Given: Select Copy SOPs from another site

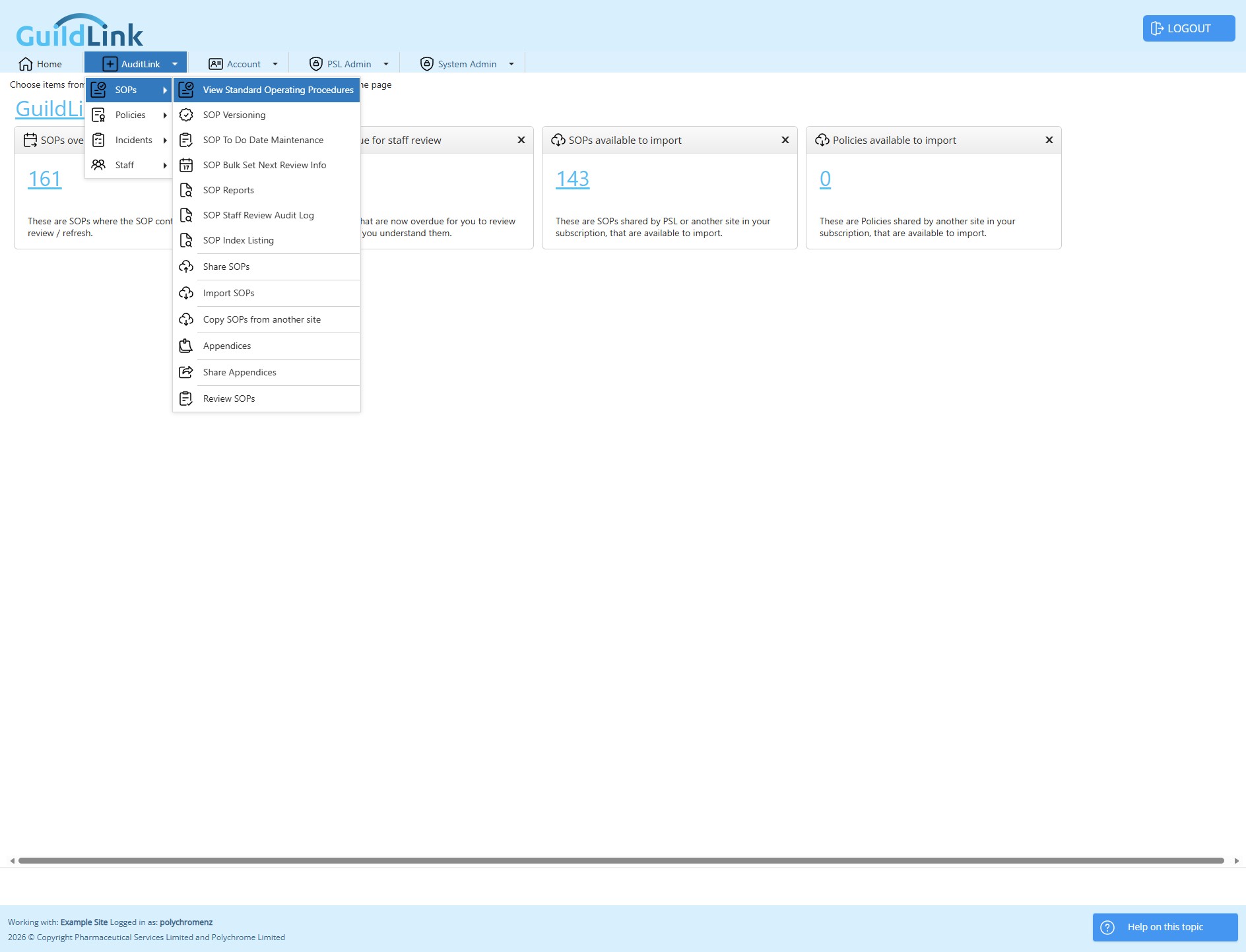Looking at the screenshot, I should point(267,319).
